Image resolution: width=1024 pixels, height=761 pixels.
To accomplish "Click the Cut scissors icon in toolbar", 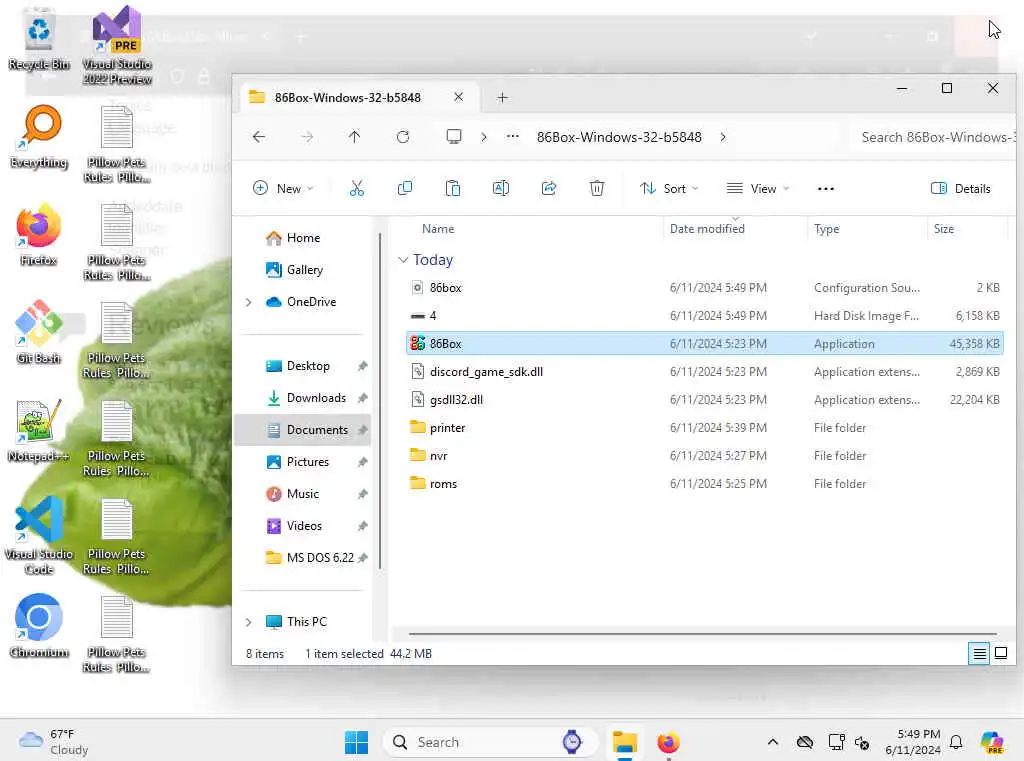I will (357, 189).
